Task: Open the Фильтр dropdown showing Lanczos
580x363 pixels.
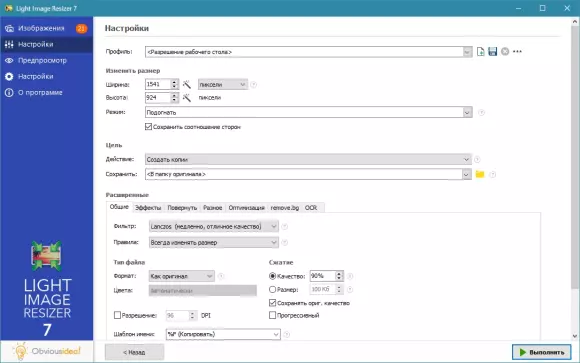Action: point(214,226)
